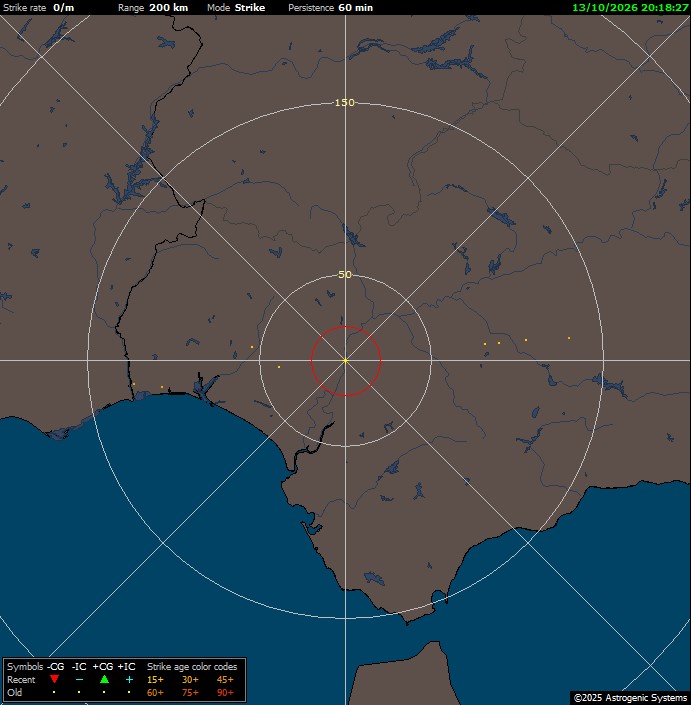
Task: Click the 45+ strike age color code
Action: [x=225, y=679]
